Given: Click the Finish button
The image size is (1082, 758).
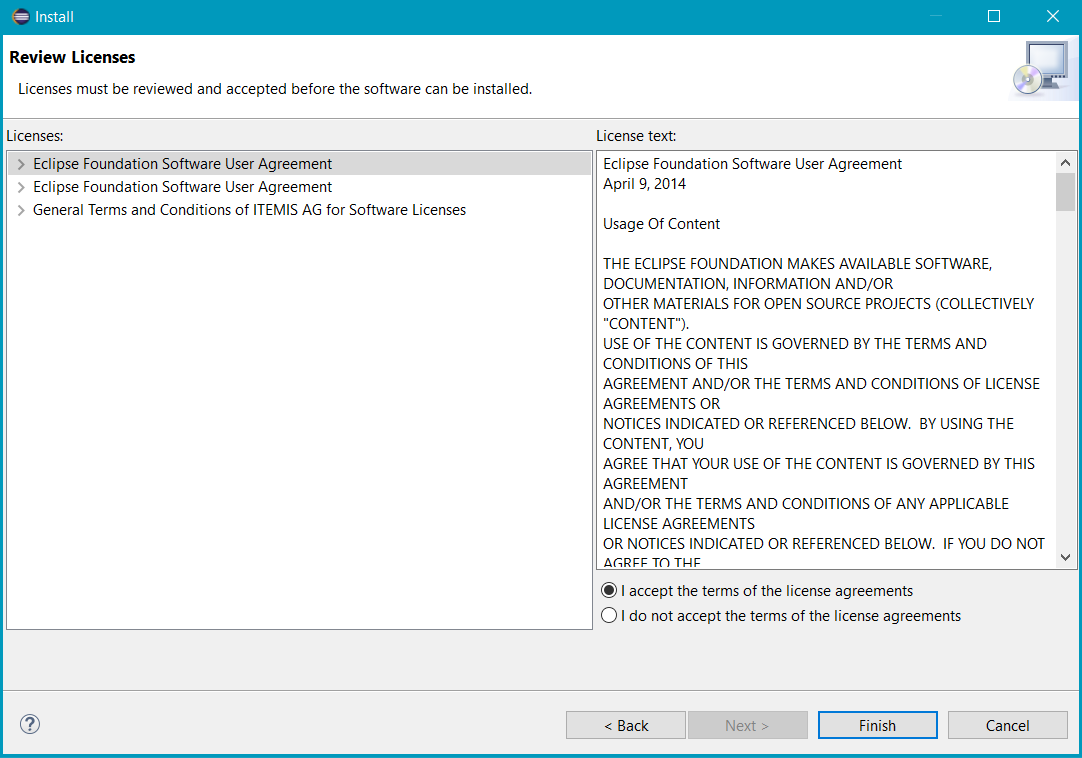Looking at the screenshot, I should click(x=877, y=726).
